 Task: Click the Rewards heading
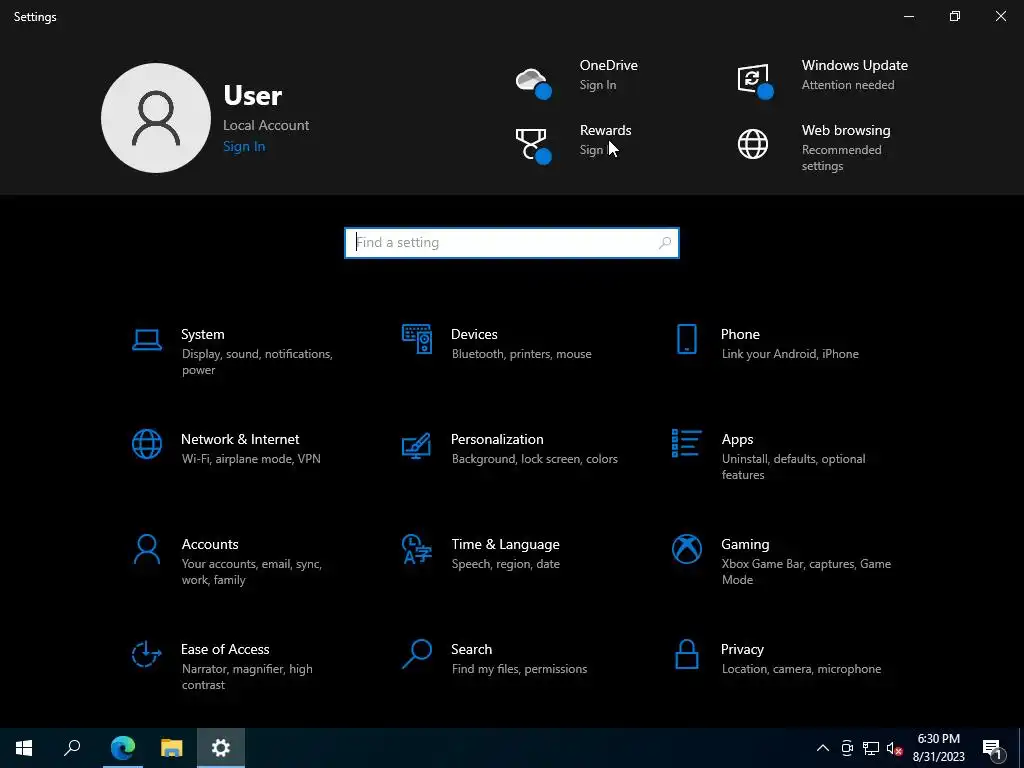pyautogui.click(x=605, y=131)
